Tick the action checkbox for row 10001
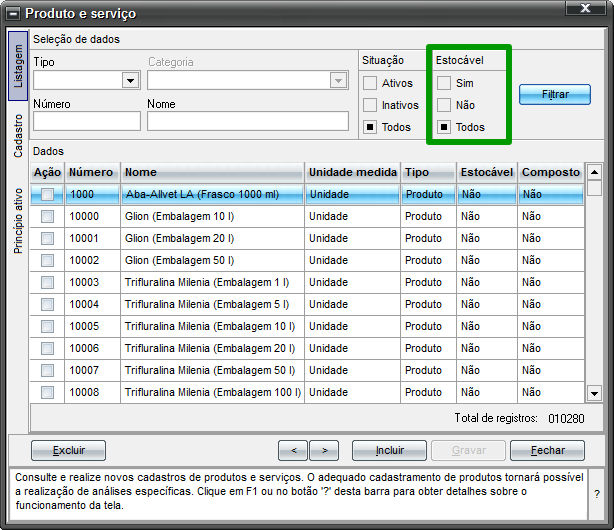 click(47, 238)
